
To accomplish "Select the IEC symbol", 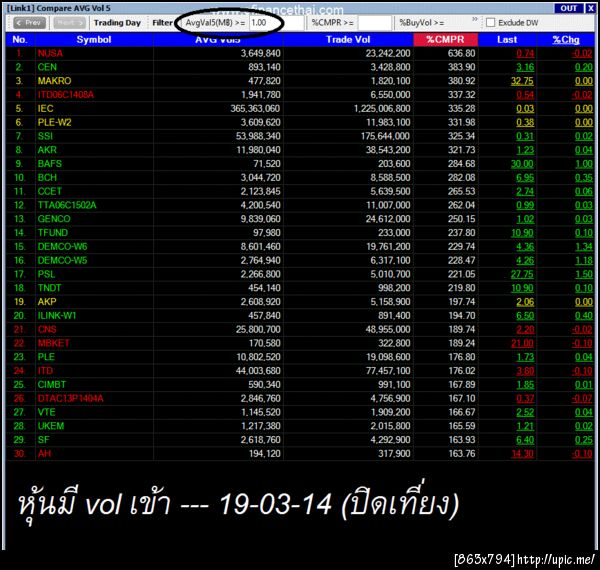I will pyautogui.click(x=45, y=109).
